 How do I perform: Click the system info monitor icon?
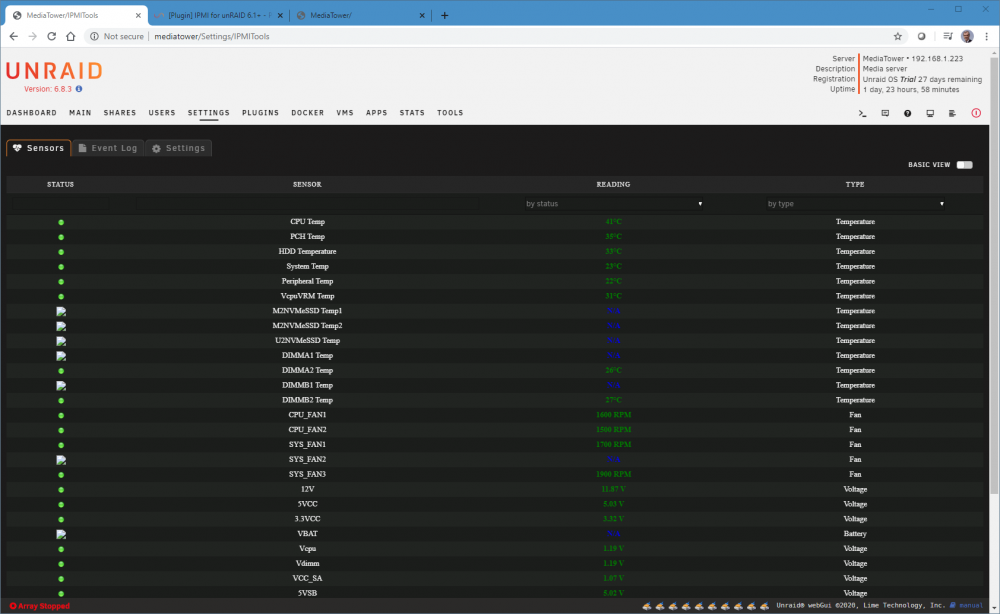point(930,113)
